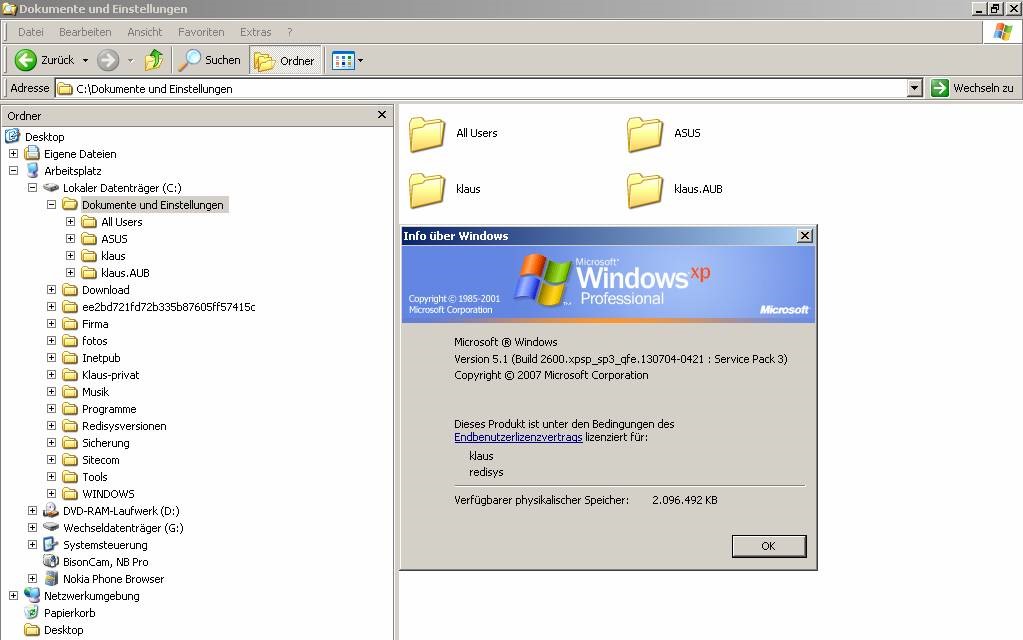The width and height of the screenshot is (1023, 640).
Task: Select Lokaler Datenträger (C:) drive icon
Action: (51, 188)
